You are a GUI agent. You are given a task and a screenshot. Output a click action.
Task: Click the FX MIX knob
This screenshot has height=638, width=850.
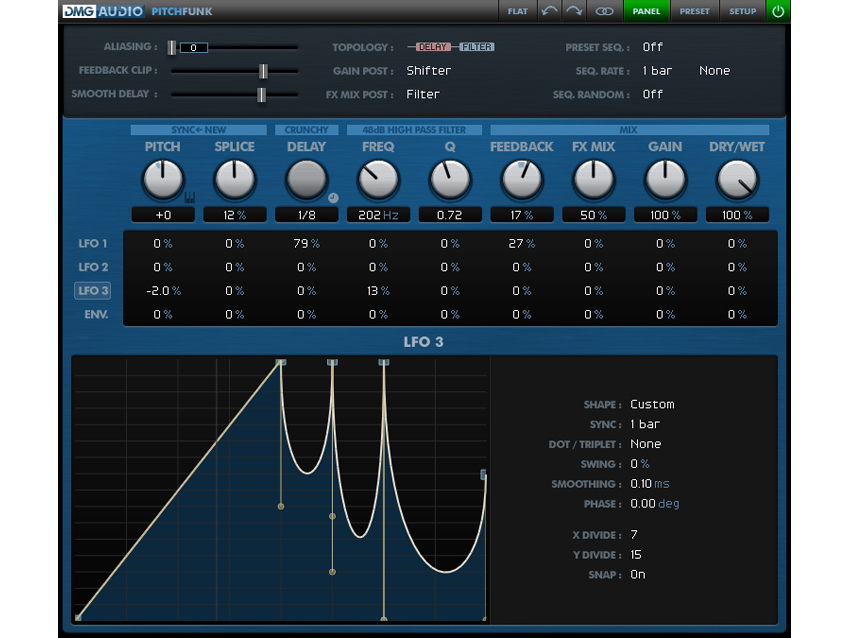[593, 179]
